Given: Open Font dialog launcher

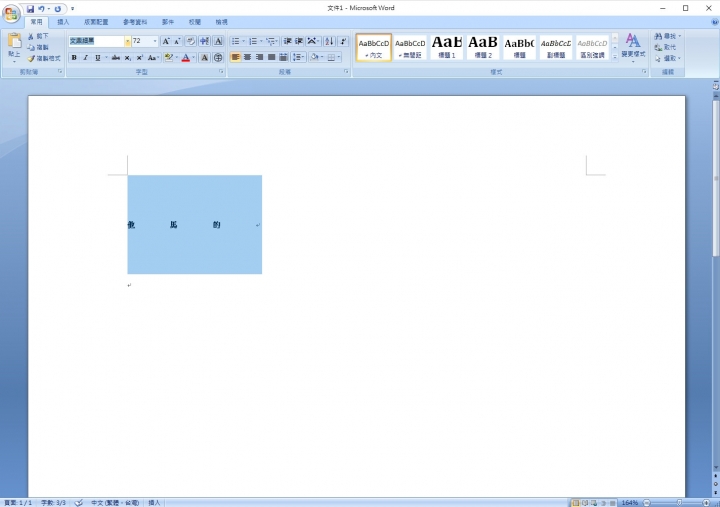Looking at the screenshot, I should 221,72.
